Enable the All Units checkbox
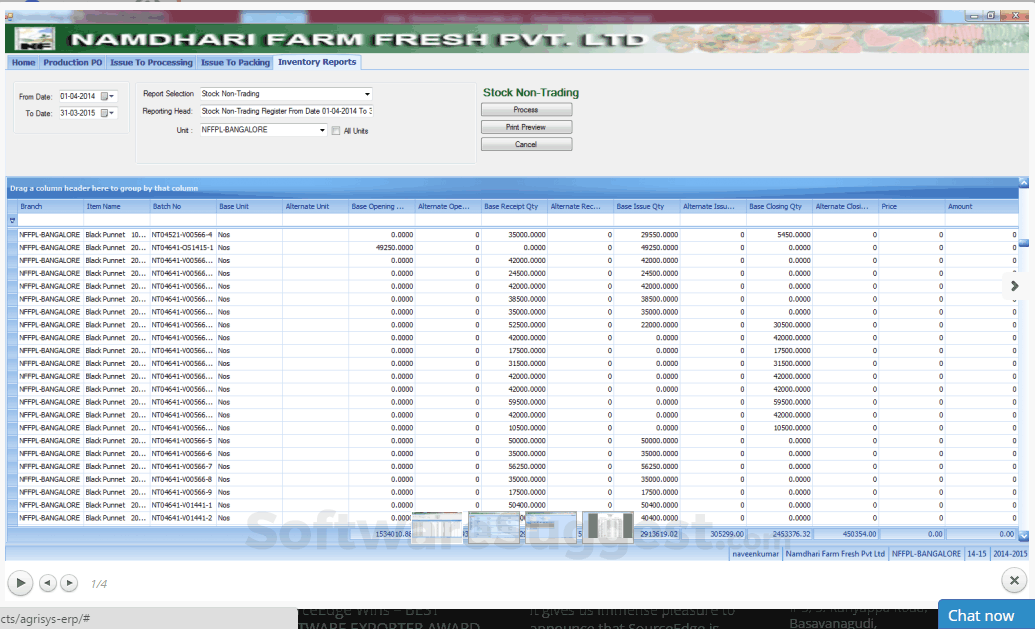The height and width of the screenshot is (629, 1035). [336, 130]
